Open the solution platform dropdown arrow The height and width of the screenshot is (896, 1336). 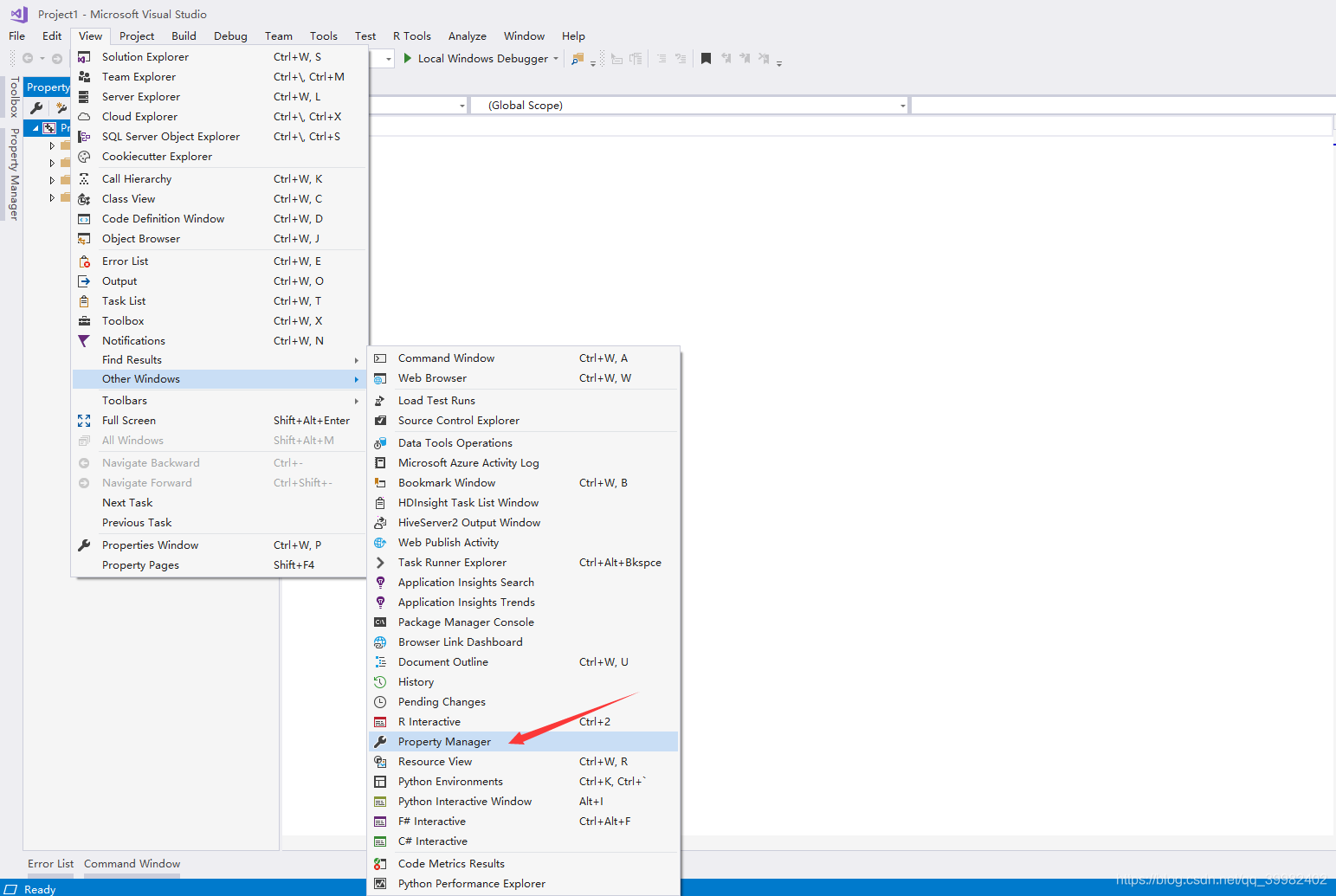[388, 59]
